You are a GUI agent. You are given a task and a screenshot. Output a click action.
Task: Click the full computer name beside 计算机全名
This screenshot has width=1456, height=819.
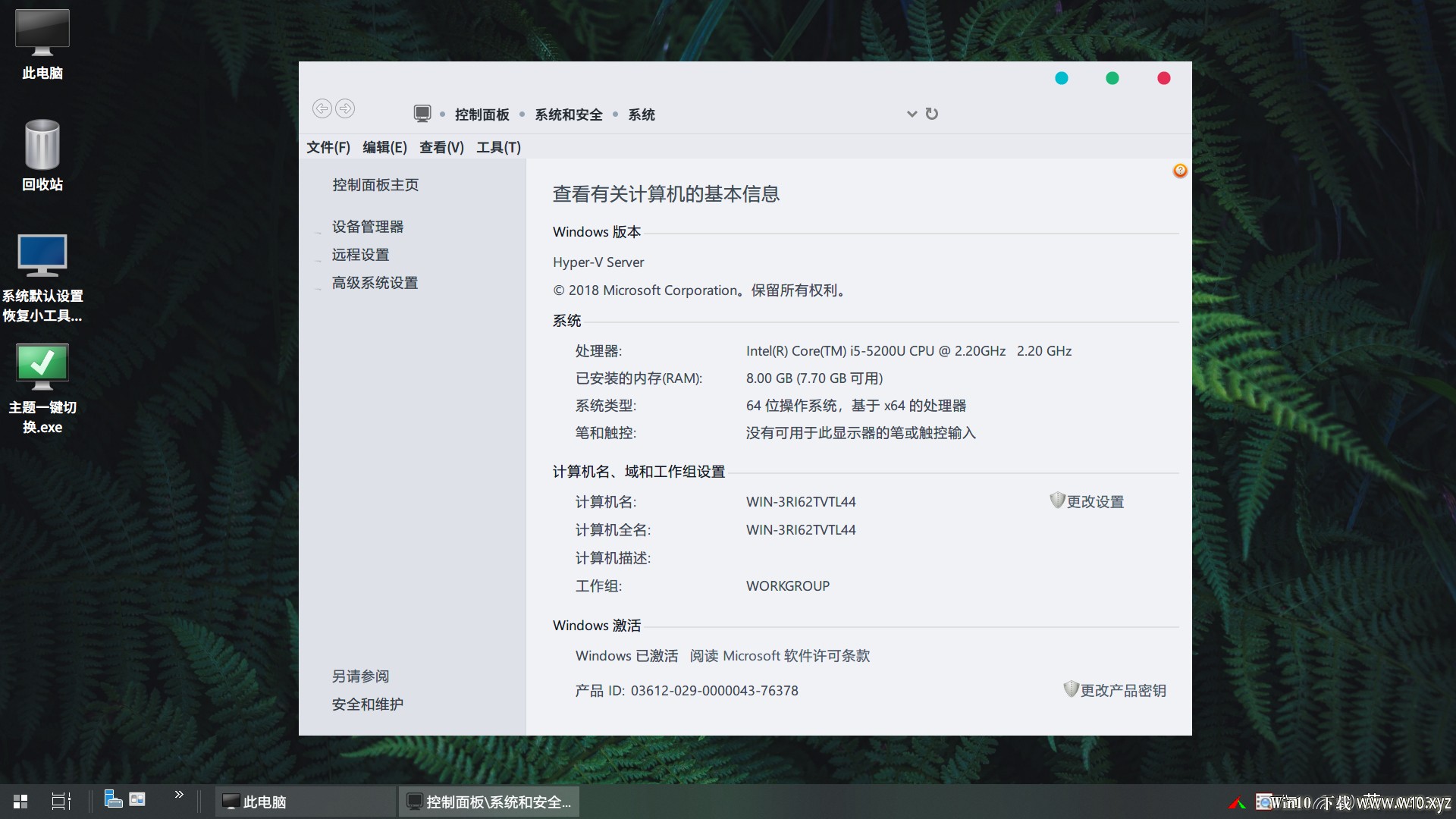[x=801, y=530]
